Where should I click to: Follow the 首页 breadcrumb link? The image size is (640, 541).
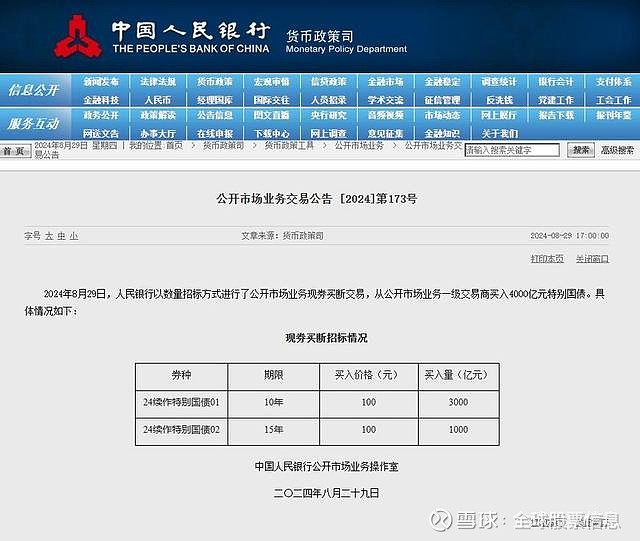point(174,146)
